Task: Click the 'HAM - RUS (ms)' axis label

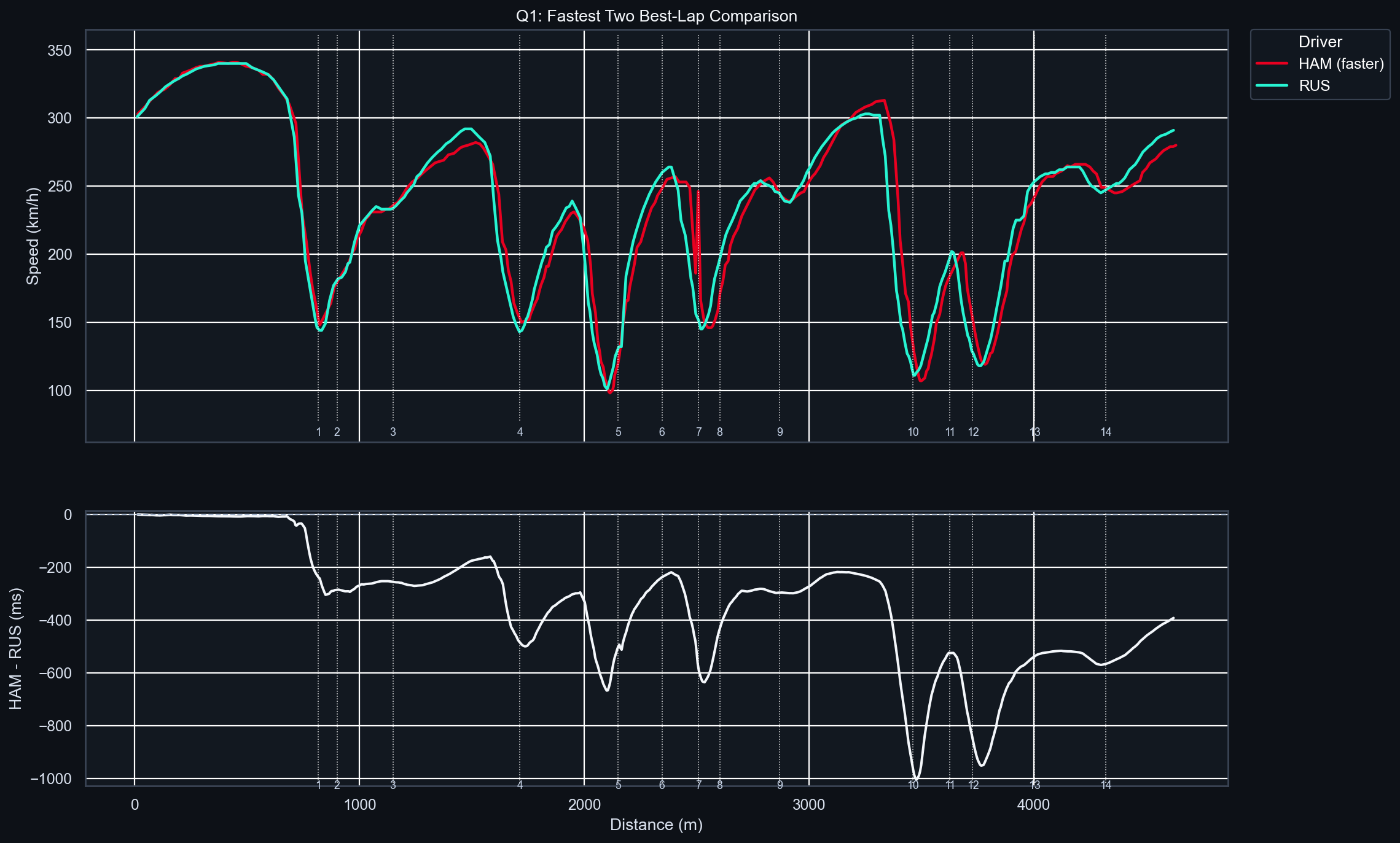Action: pyautogui.click(x=16, y=648)
